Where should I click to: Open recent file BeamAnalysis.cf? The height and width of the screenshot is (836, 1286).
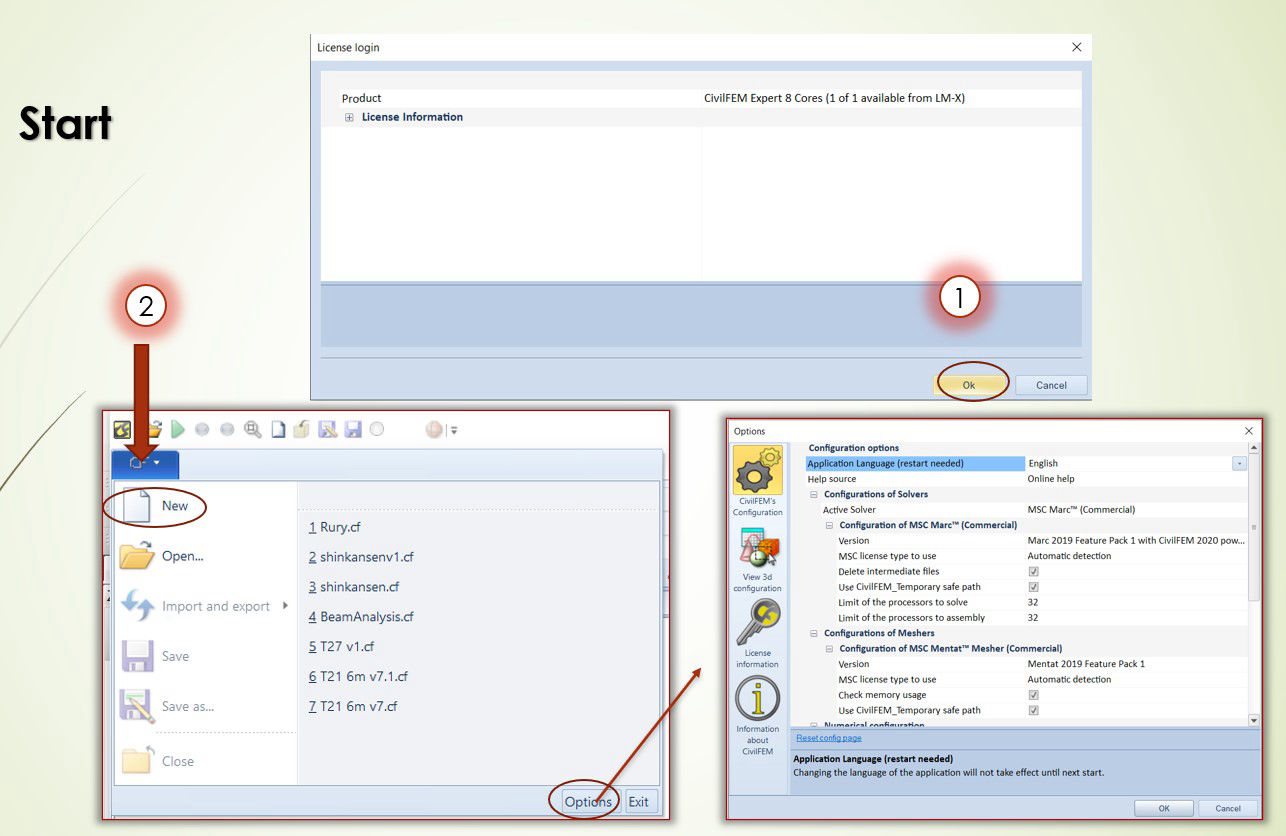click(x=361, y=617)
